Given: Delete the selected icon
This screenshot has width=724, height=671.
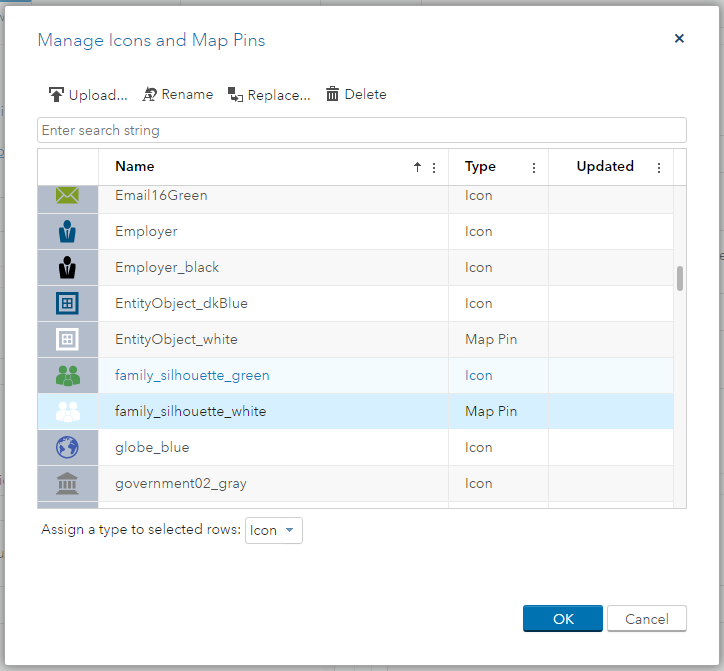Looking at the screenshot, I should point(356,95).
